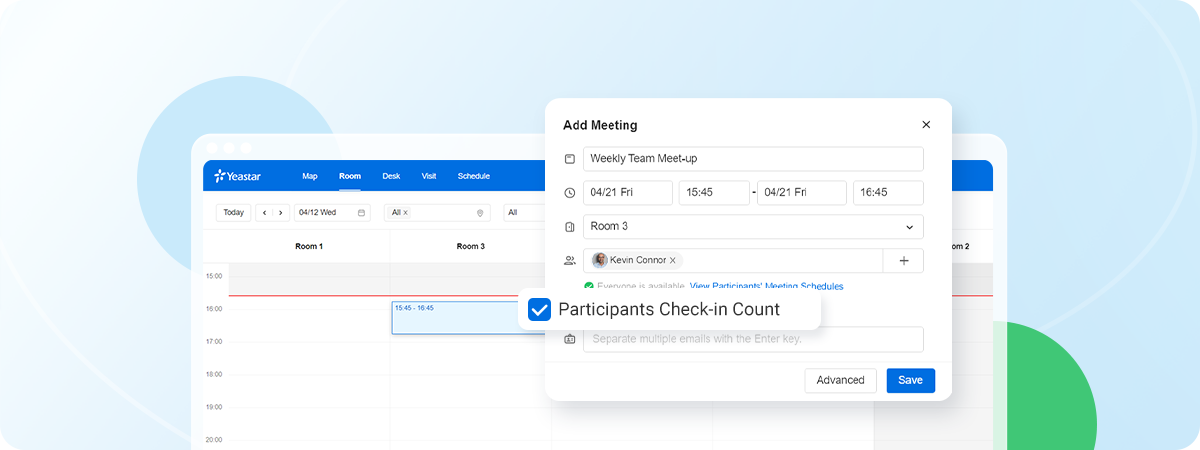Click the room door icon

tap(569, 227)
